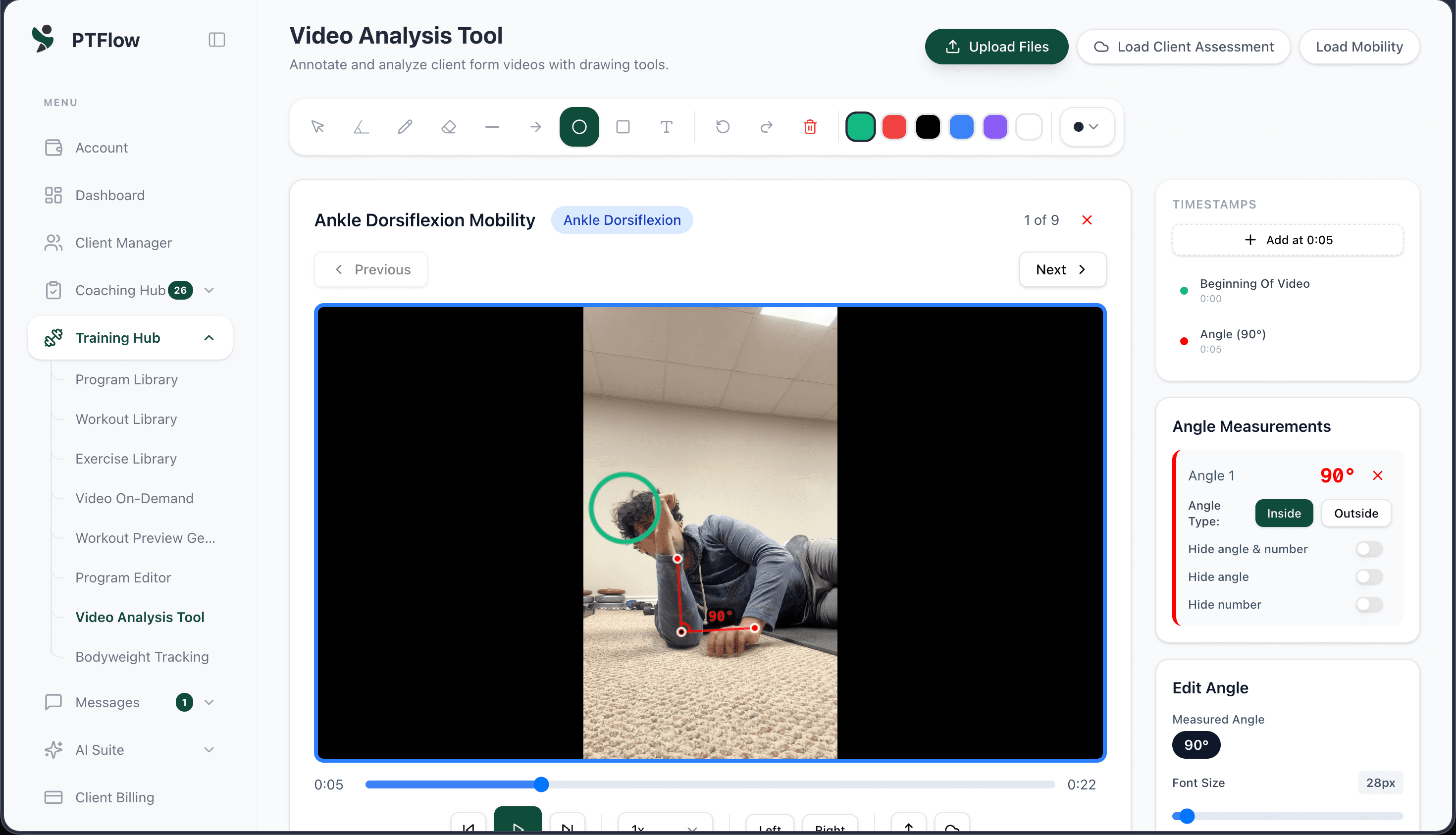Open Bodyweight Tracking
The image size is (1456, 835).
tap(142, 657)
